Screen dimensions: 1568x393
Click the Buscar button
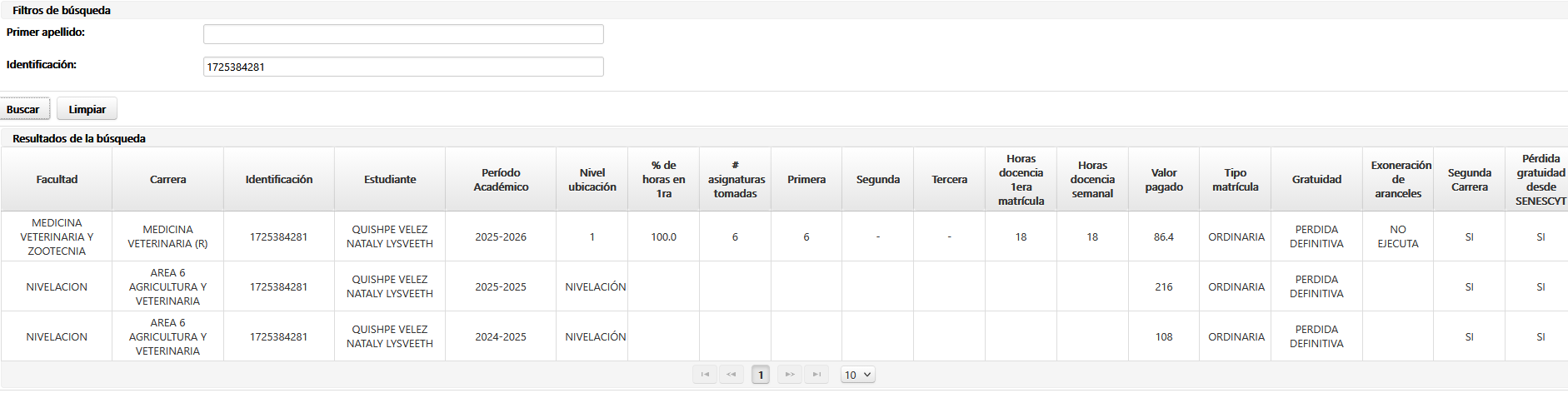coord(24,109)
